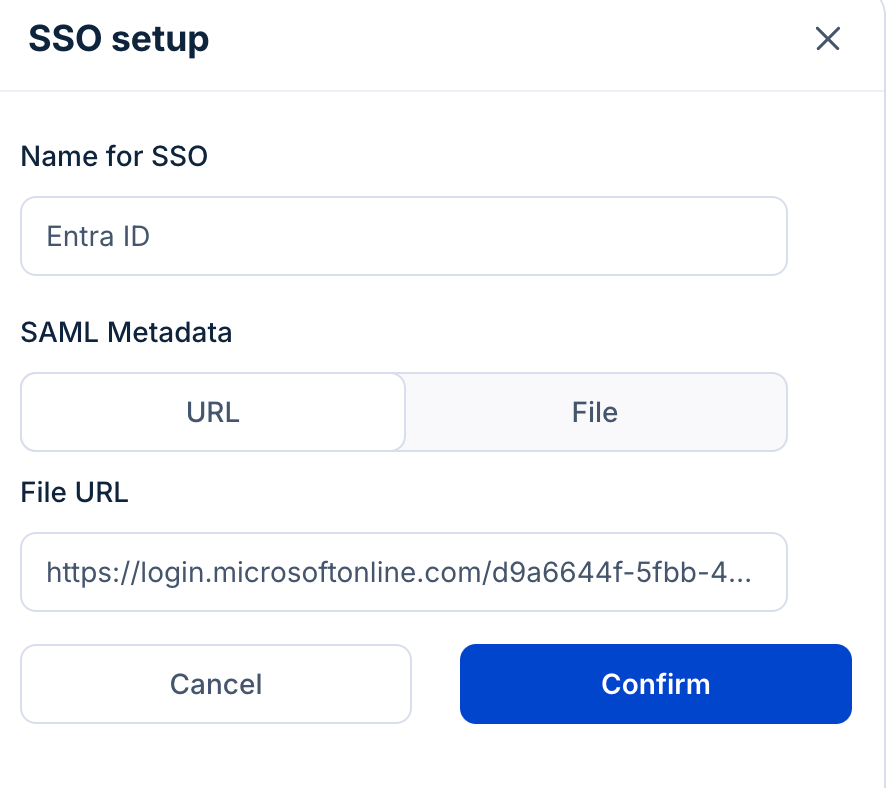Confirm the SSO configuration
The height and width of the screenshot is (788, 886).
pos(655,684)
